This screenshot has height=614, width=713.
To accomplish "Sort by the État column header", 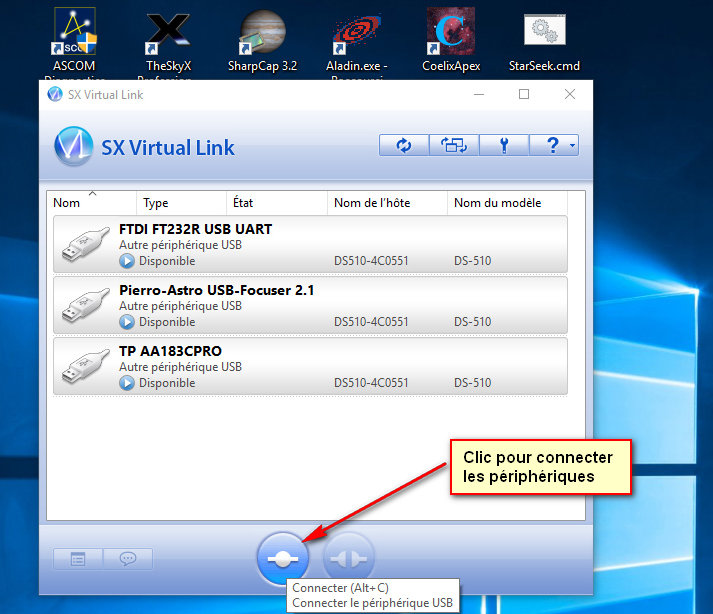I will tap(277, 203).
